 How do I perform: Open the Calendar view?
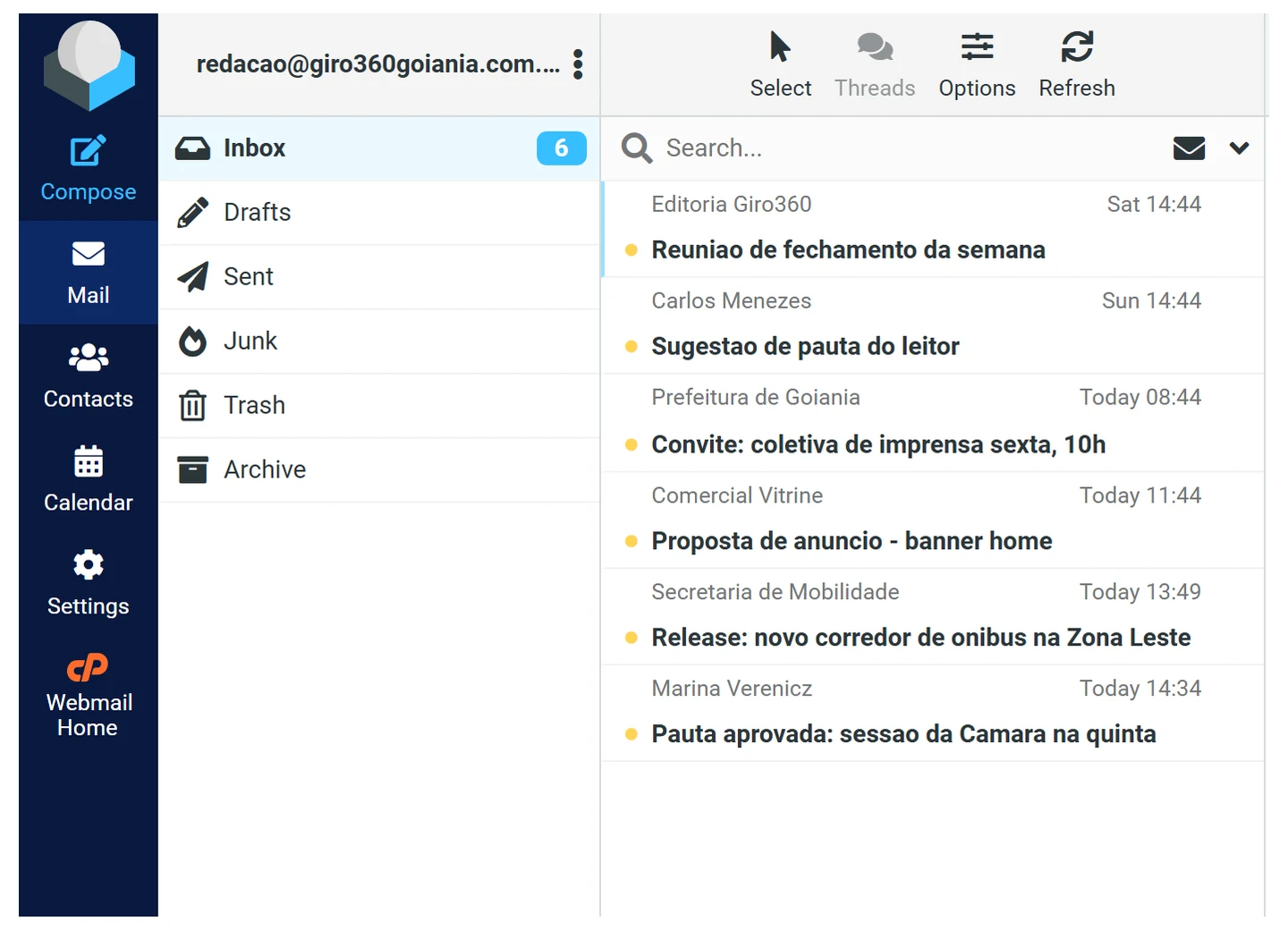point(89,480)
